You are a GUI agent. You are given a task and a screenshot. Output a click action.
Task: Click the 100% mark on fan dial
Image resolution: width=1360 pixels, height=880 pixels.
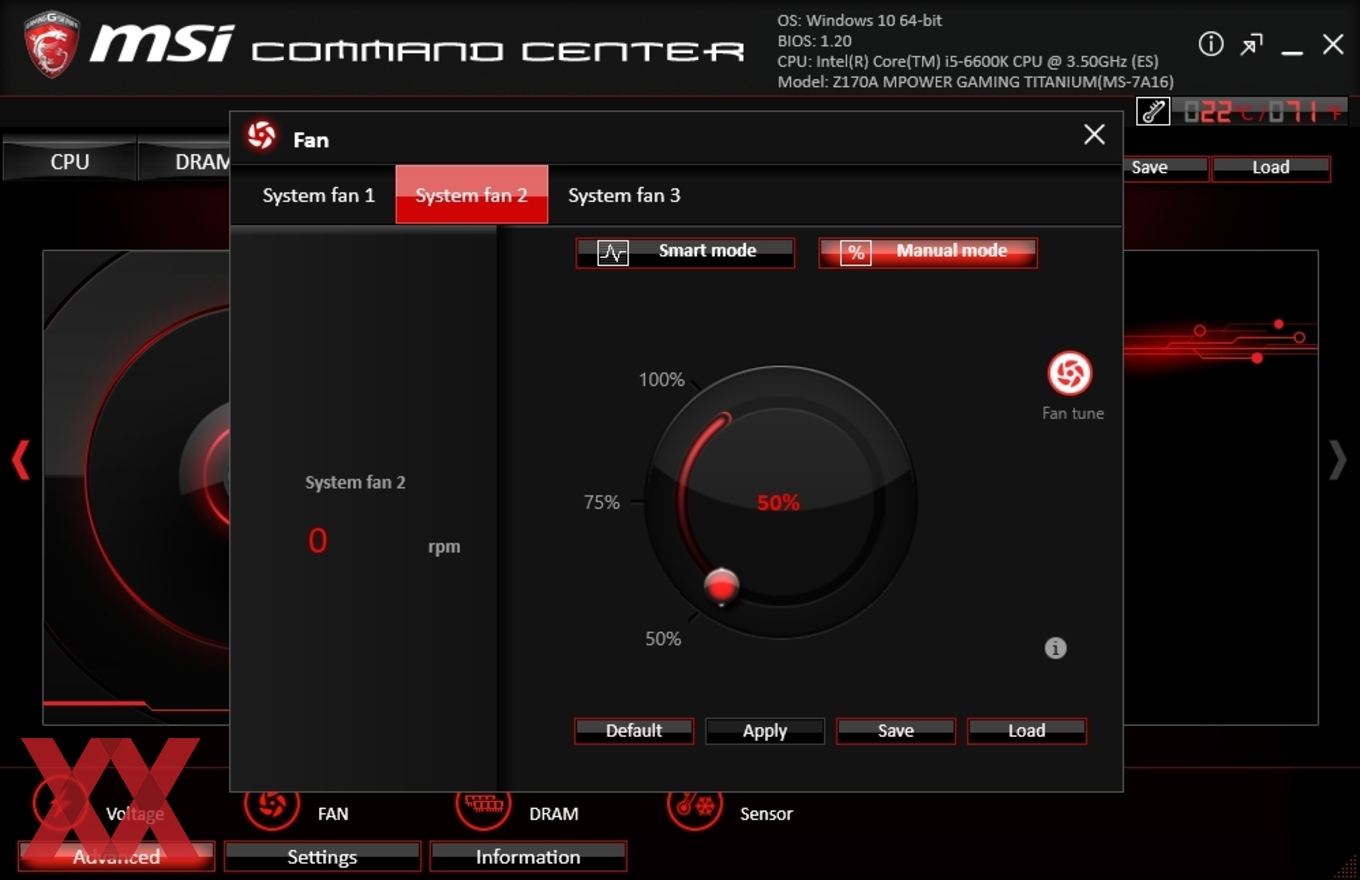pos(662,380)
